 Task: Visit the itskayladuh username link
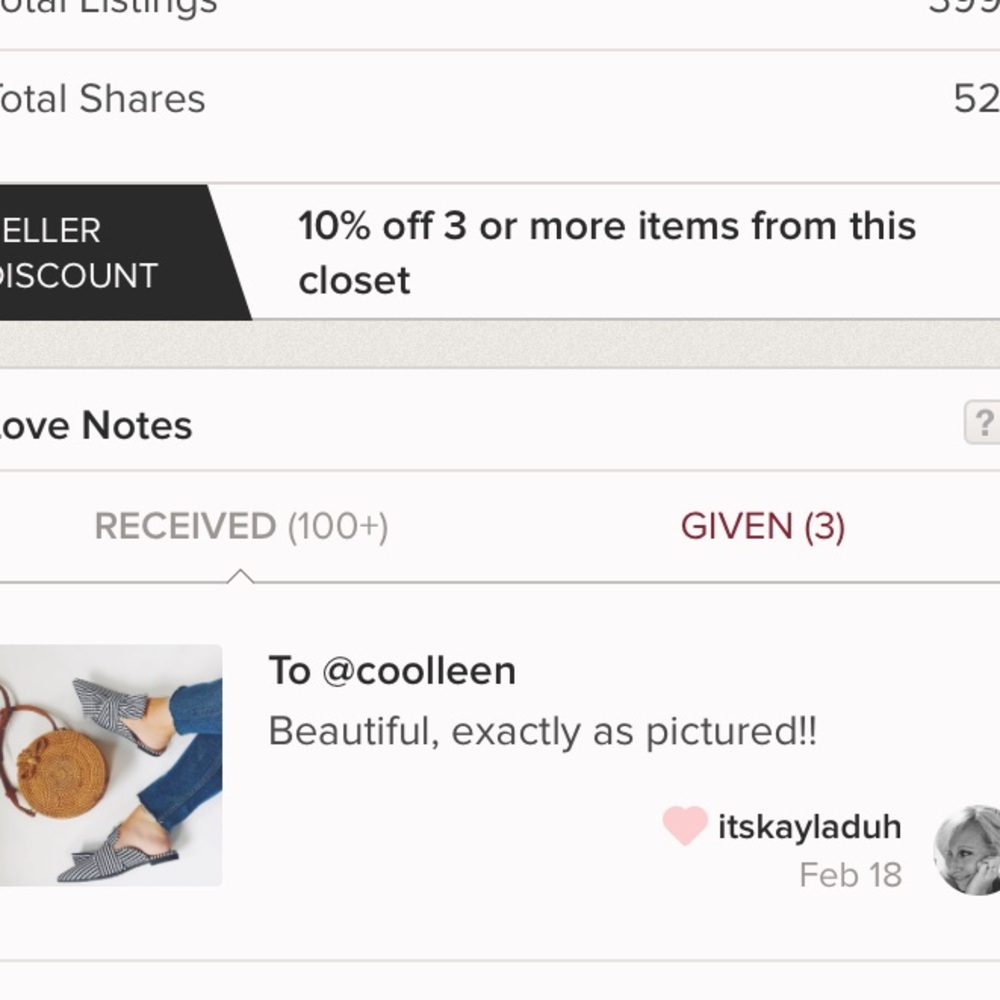click(809, 827)
